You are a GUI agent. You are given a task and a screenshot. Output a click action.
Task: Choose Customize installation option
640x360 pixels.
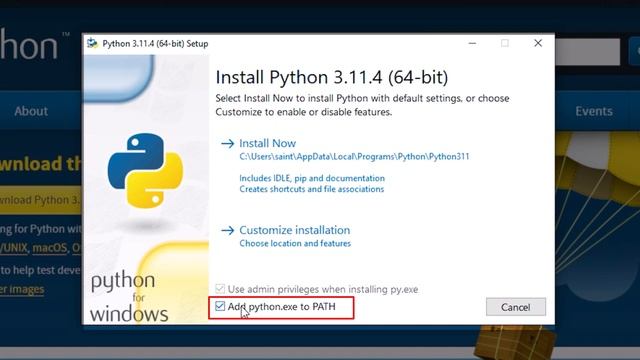pos(294,230)
